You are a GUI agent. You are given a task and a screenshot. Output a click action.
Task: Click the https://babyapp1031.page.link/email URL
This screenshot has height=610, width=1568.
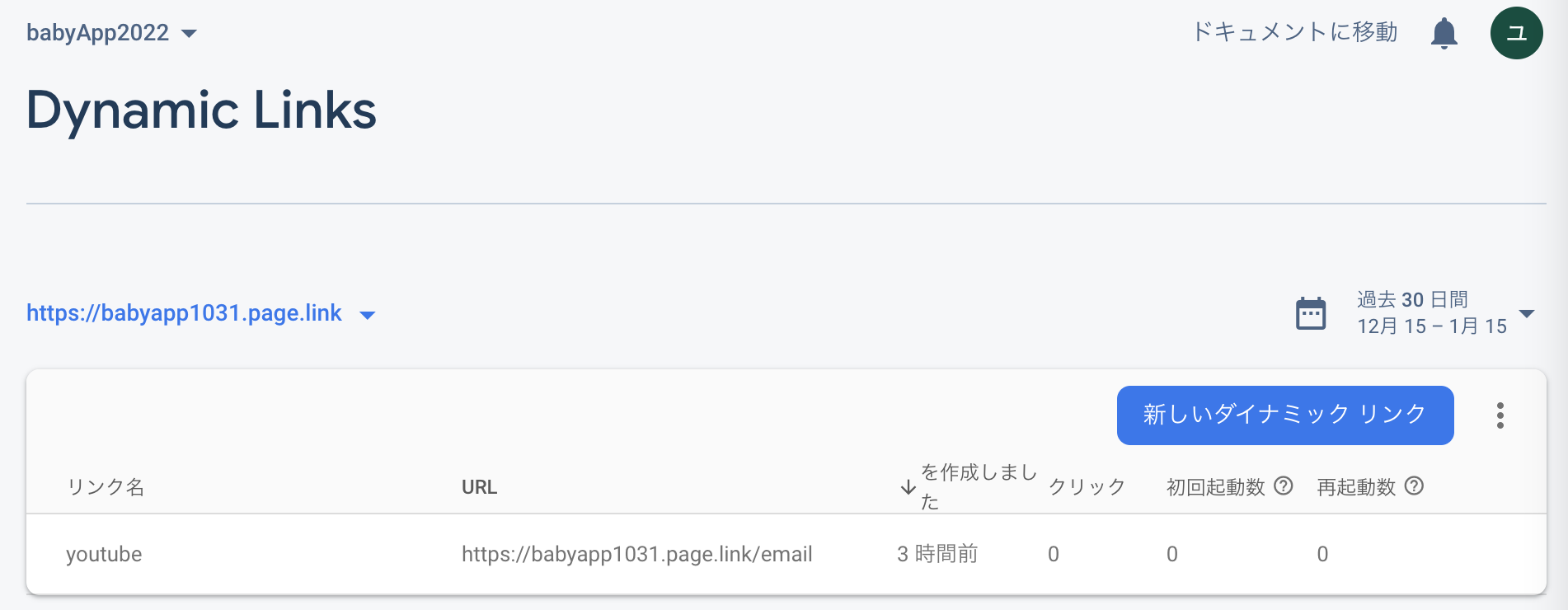[636, 554]
